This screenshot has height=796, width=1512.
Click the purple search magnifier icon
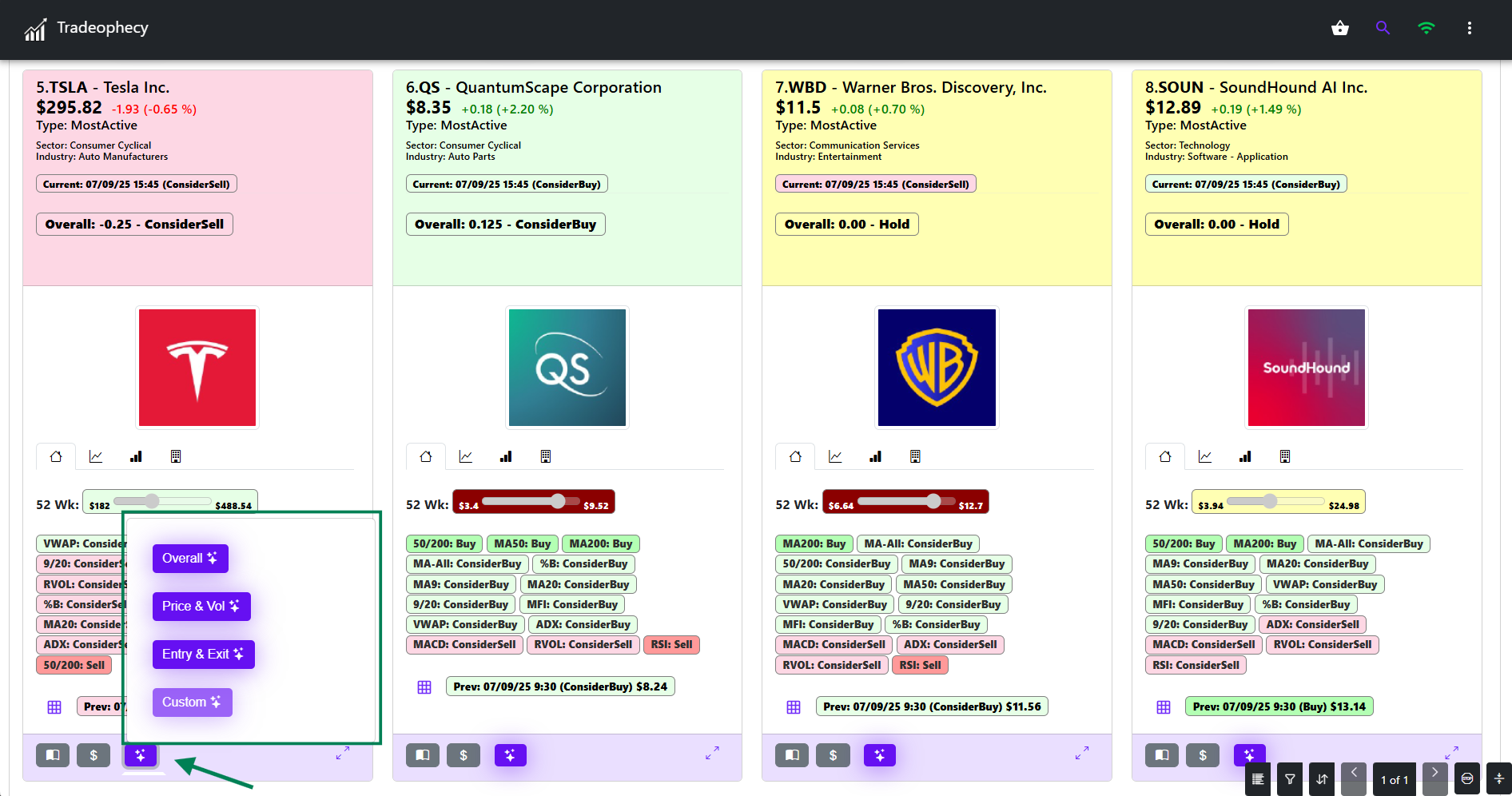tap(1383, 28)
